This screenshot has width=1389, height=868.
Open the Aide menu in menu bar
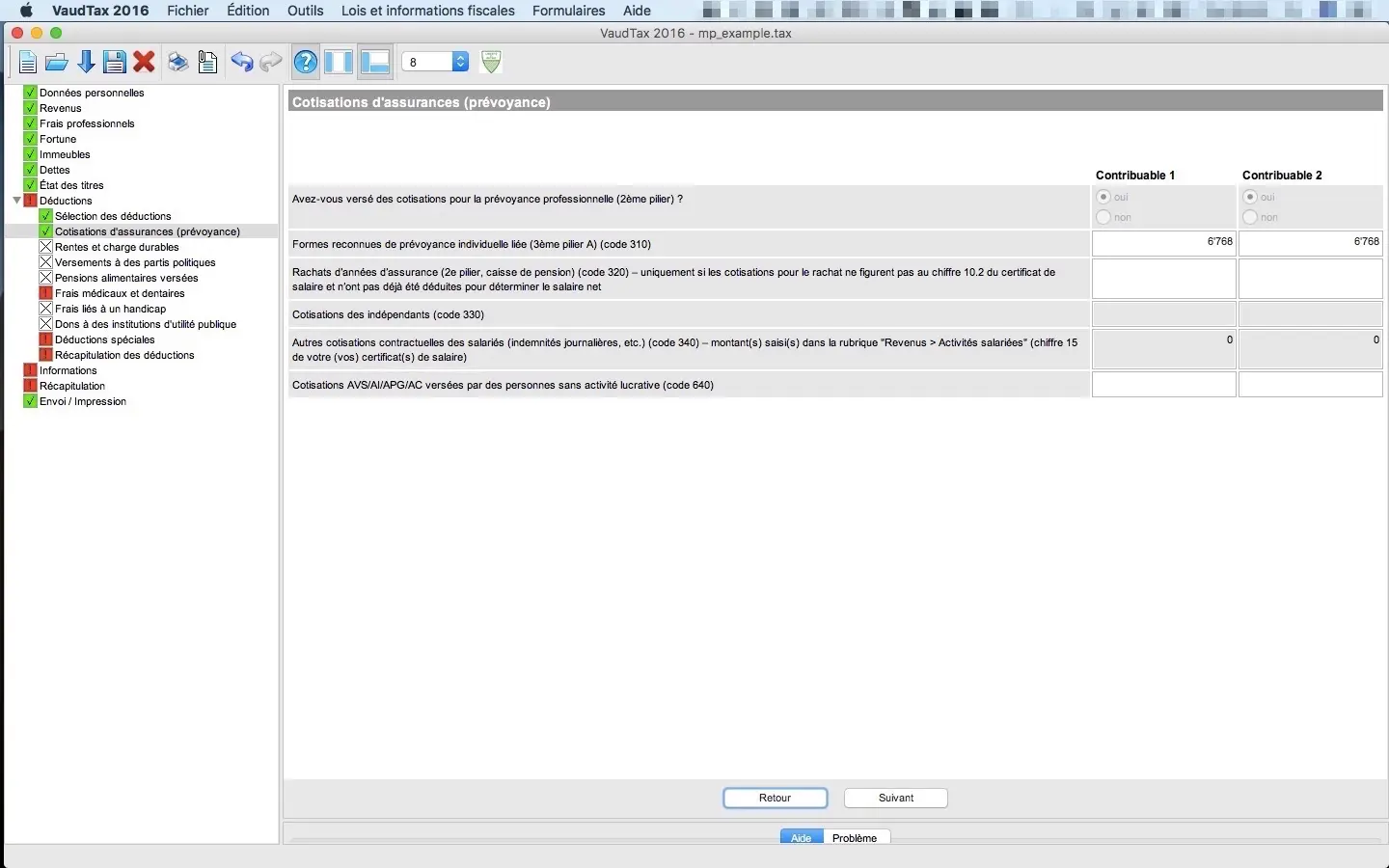[637, 11]
